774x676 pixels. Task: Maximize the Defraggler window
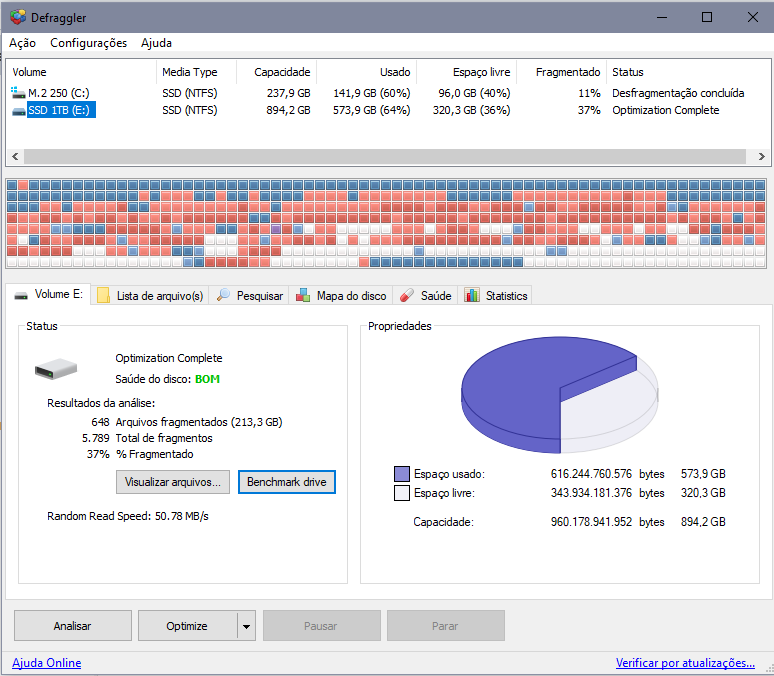[707, 17]
